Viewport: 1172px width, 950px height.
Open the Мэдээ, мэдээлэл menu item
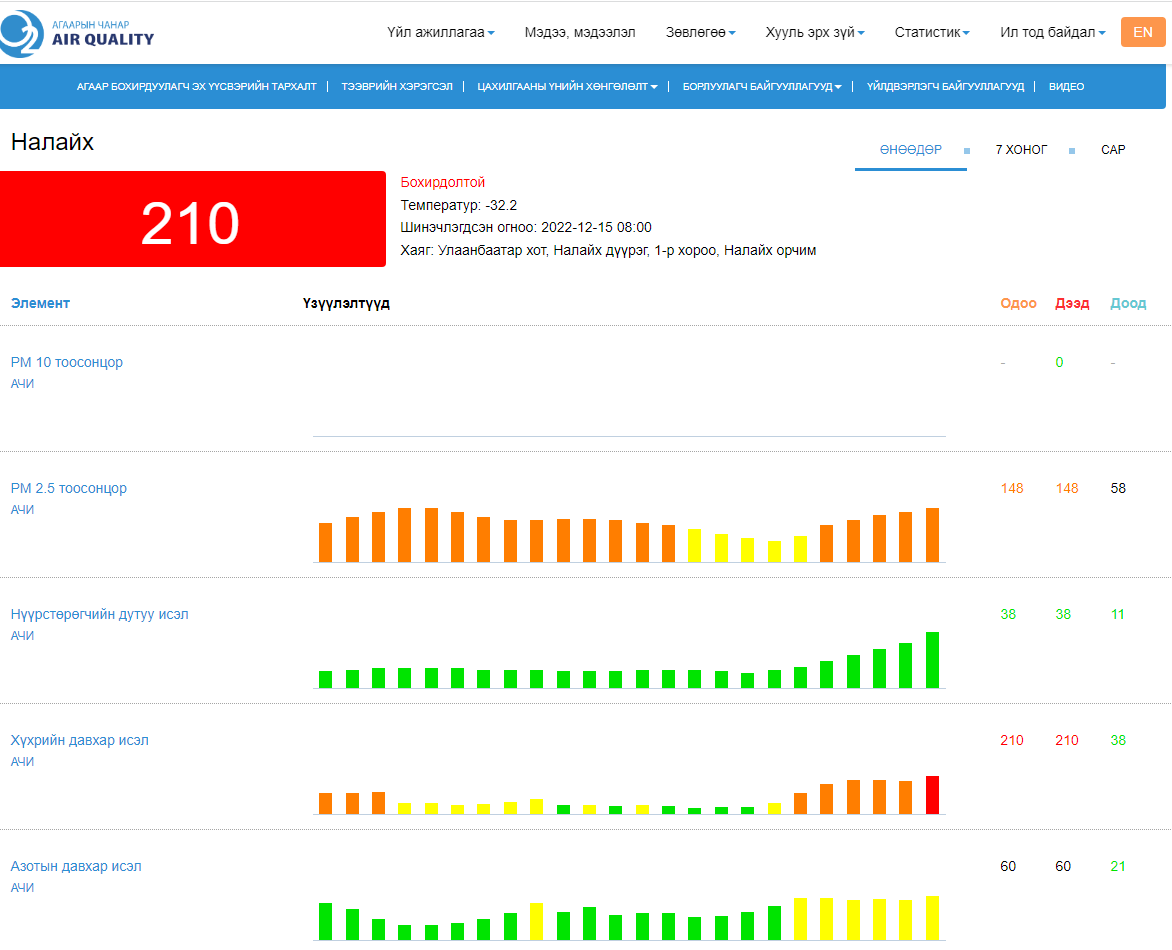[579, 33]
